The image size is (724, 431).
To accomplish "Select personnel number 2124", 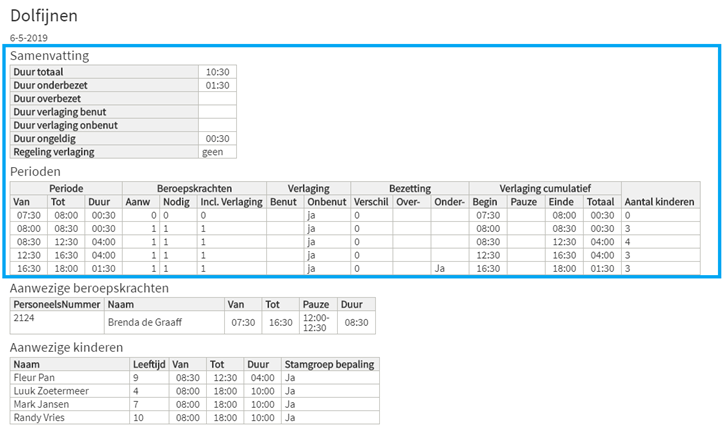I will (25, 317).
